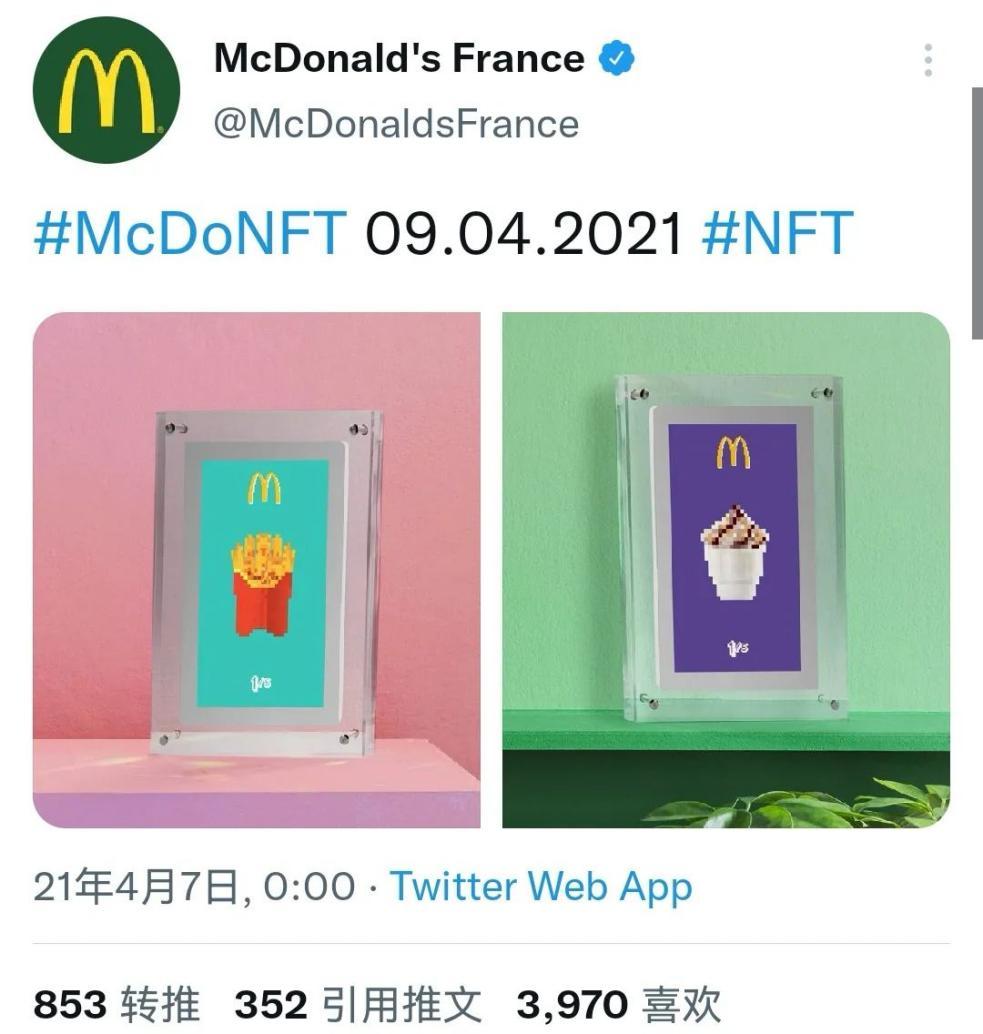Click the pixel sundae artwork
The width and height of the screenshot is (983, 1034).
click(x=733, y=554)
